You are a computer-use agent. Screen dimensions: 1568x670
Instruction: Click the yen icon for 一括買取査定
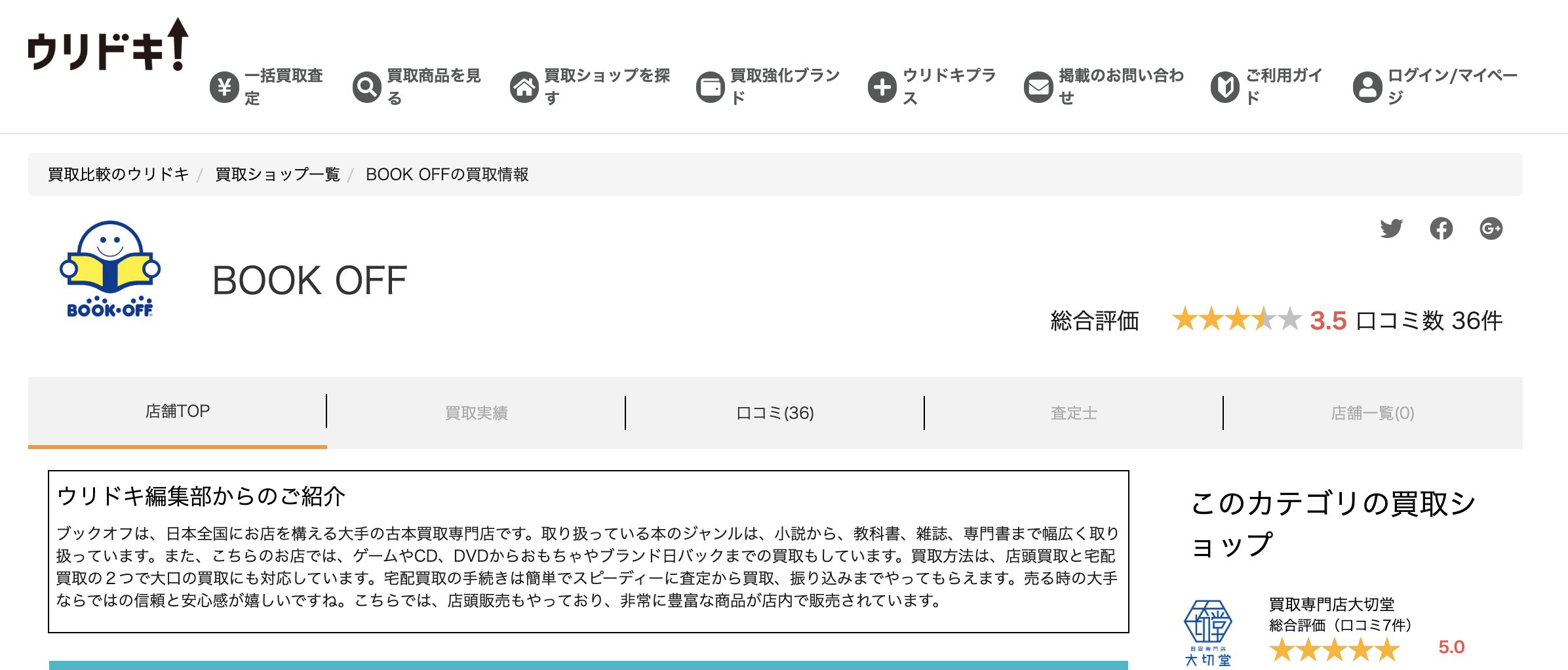point(224,87)
